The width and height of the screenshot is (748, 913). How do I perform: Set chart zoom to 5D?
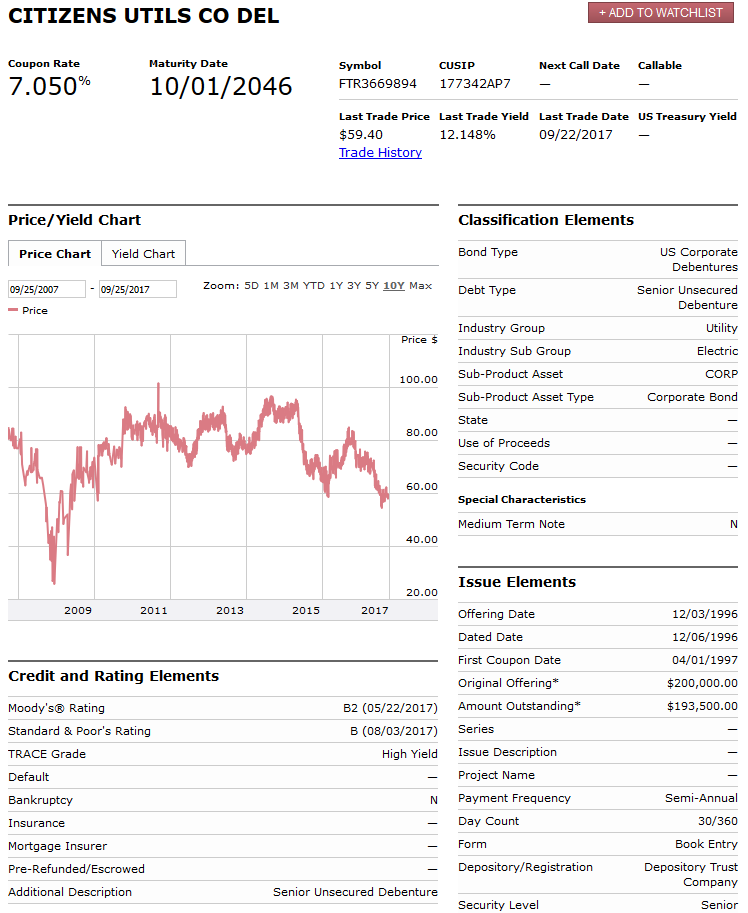click(x=251, y=286)
